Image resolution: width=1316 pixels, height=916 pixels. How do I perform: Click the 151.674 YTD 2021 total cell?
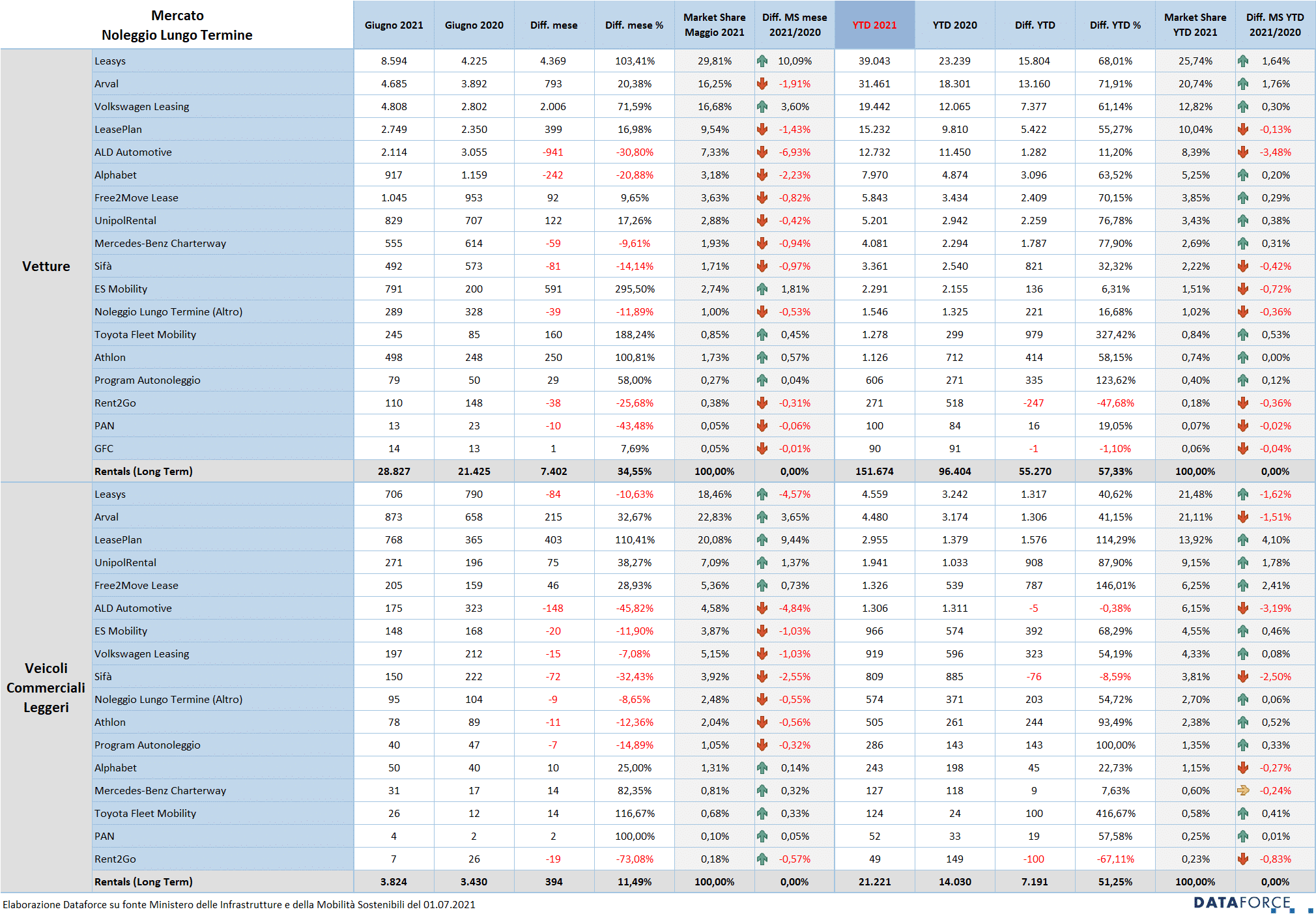click(x=874, y=472)
